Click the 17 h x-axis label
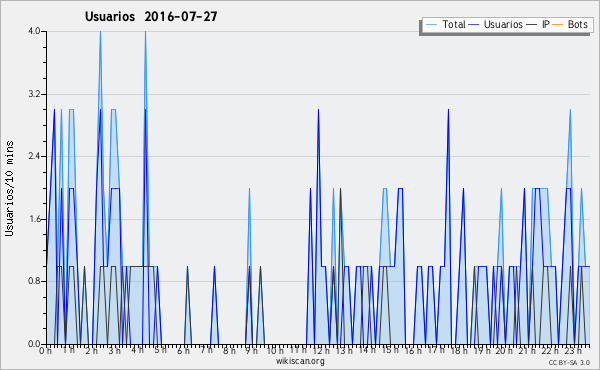600x370 pixels. 436,350
